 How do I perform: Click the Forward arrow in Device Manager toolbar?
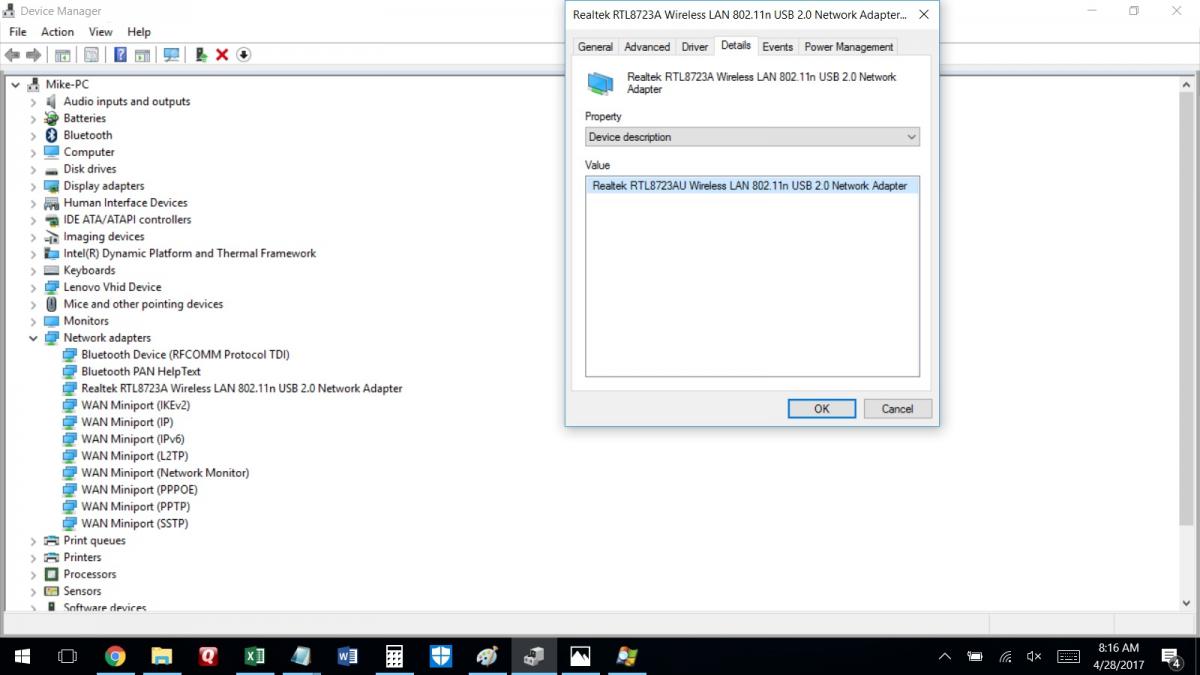[33, 55]
